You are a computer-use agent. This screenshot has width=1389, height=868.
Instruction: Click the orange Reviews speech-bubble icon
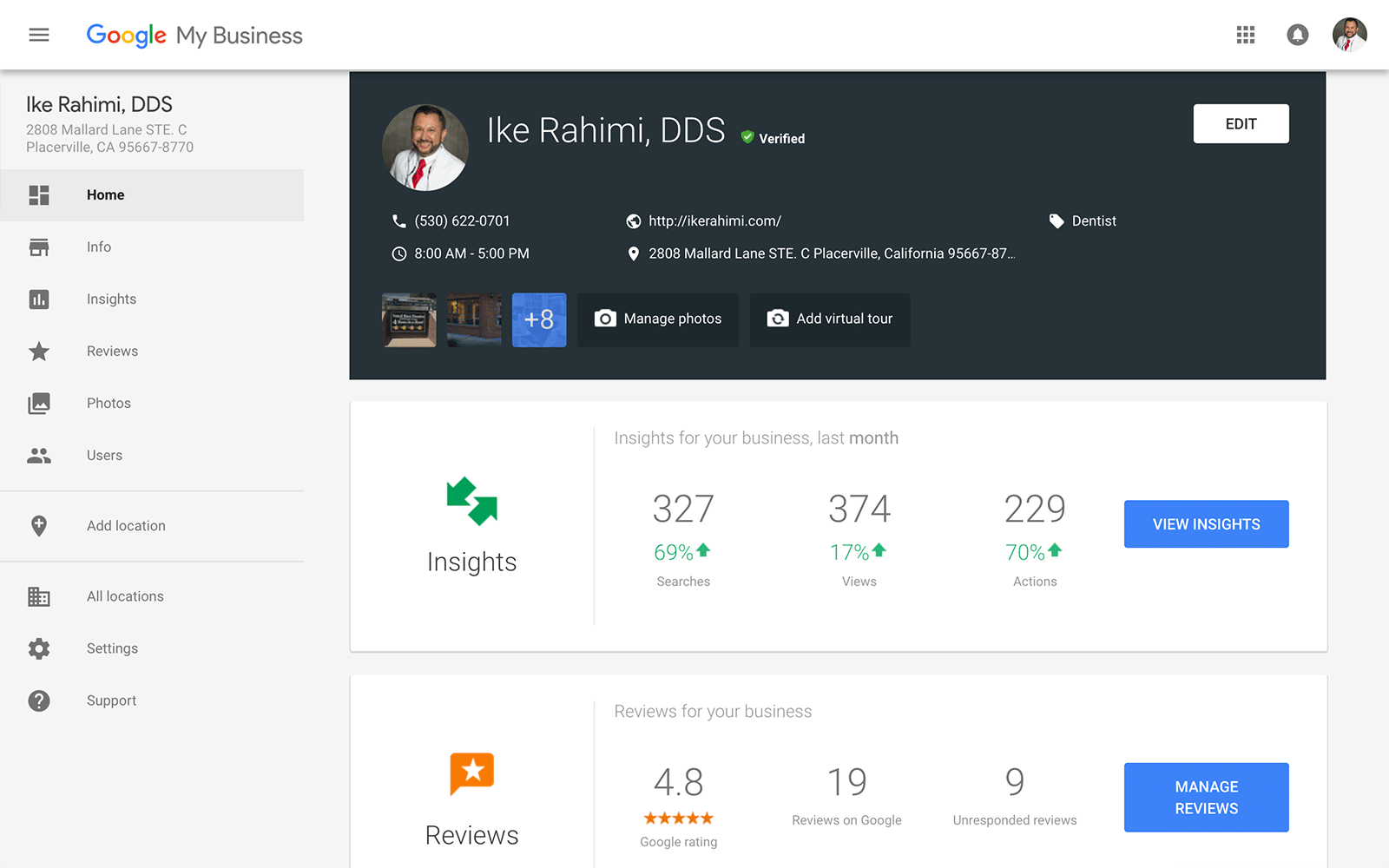coord(471,773)
